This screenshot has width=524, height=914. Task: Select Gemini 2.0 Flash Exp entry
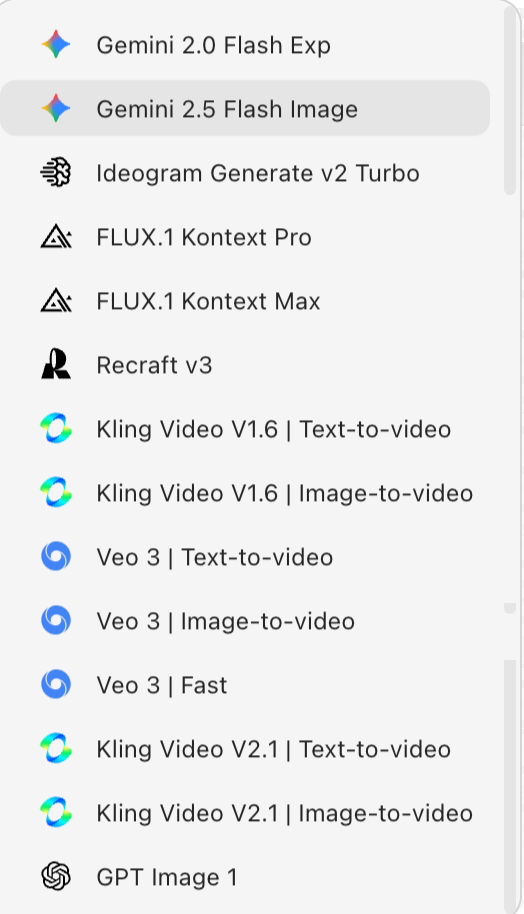coord(245,44)
